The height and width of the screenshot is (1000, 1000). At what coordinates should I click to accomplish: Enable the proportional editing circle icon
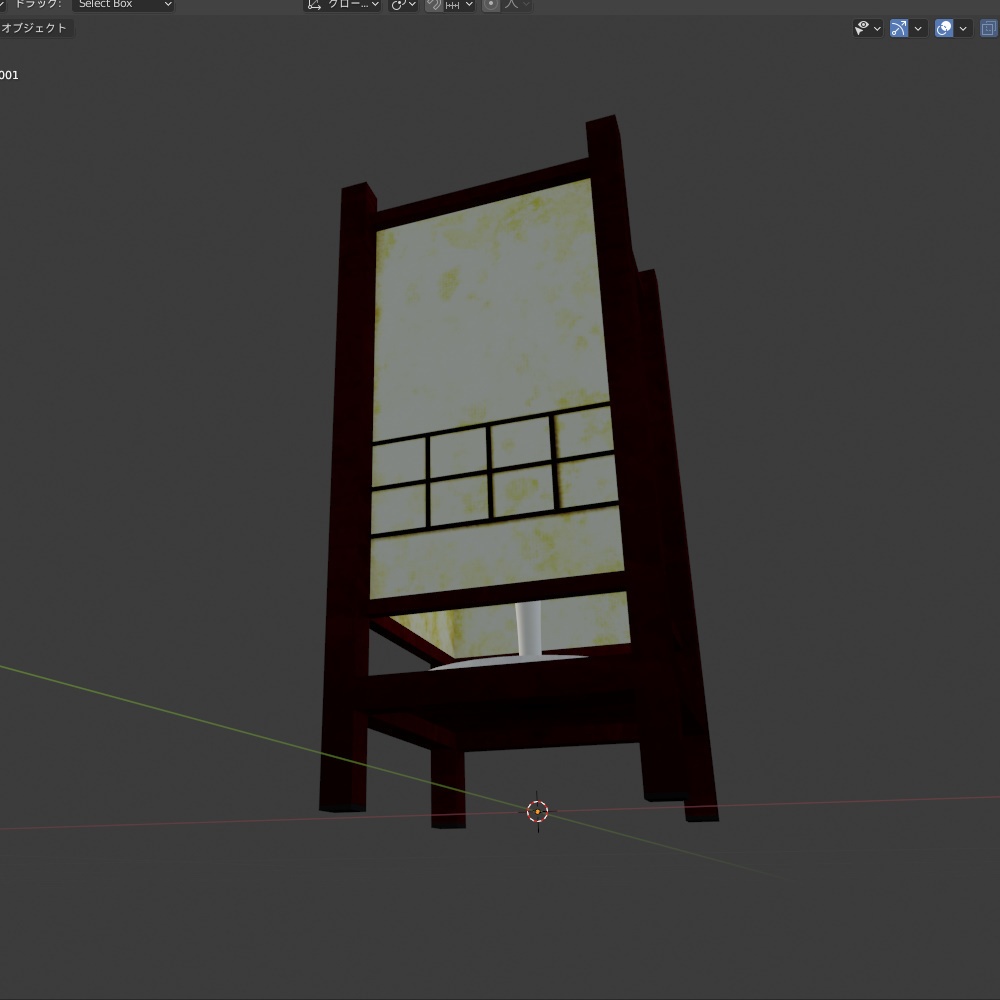489,5
